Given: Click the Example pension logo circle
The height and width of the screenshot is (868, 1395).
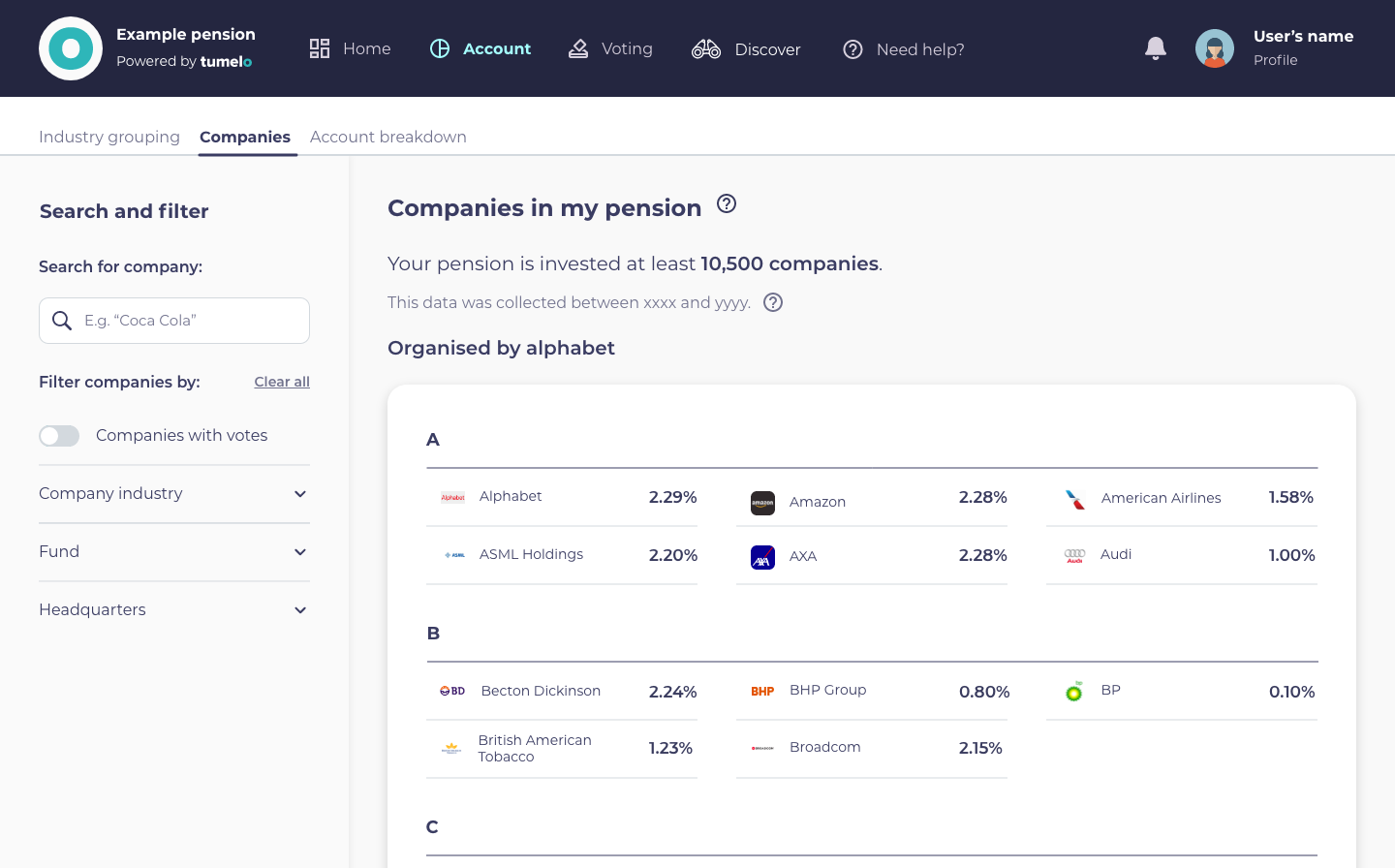Looking at the screenshot, I should click(71, 48).
